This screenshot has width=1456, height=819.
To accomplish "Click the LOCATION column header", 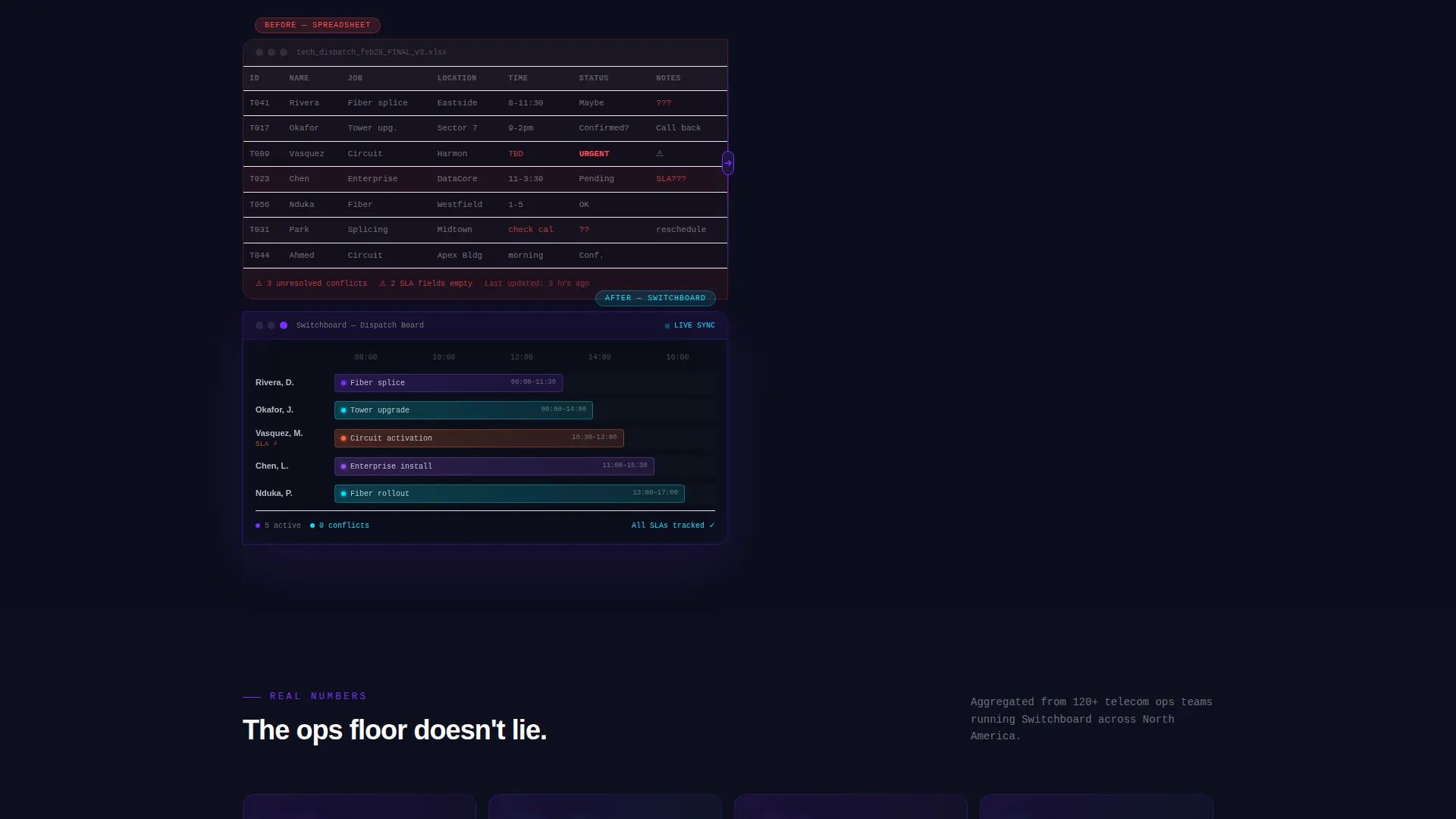I will point(457,78).
